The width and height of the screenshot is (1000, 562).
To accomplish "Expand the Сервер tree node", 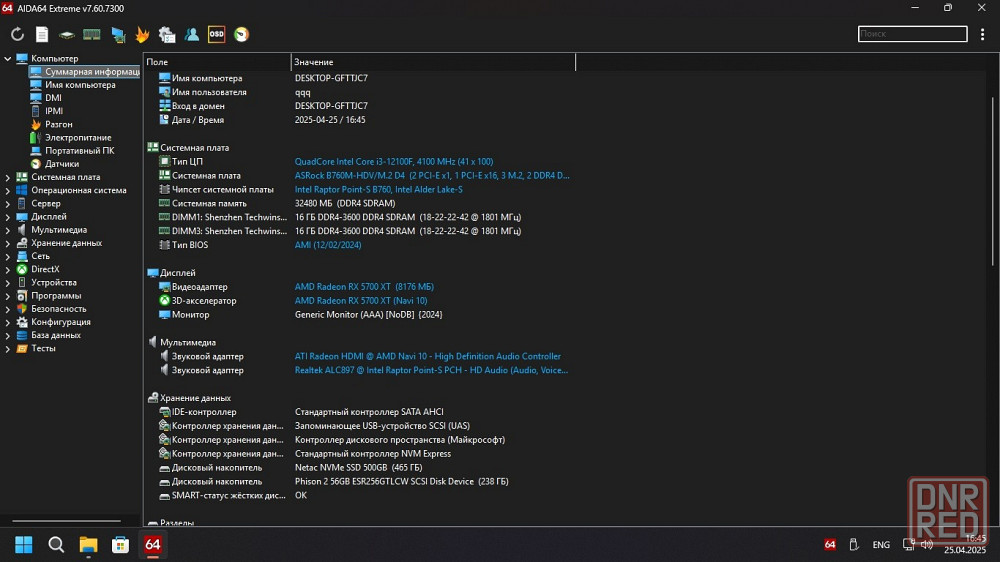I will click(8, 204).
